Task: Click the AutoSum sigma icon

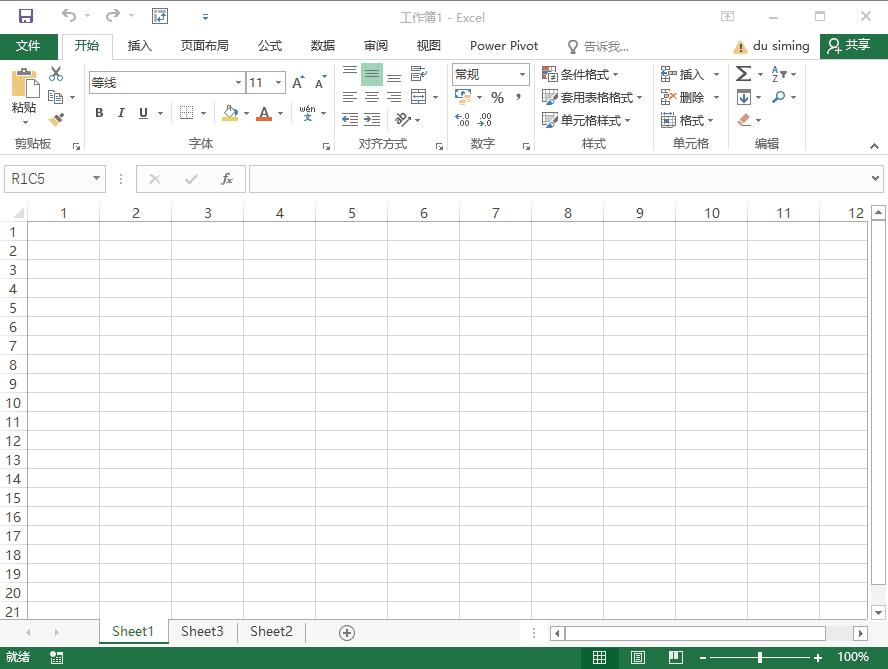Action: (x=743, y=74)
